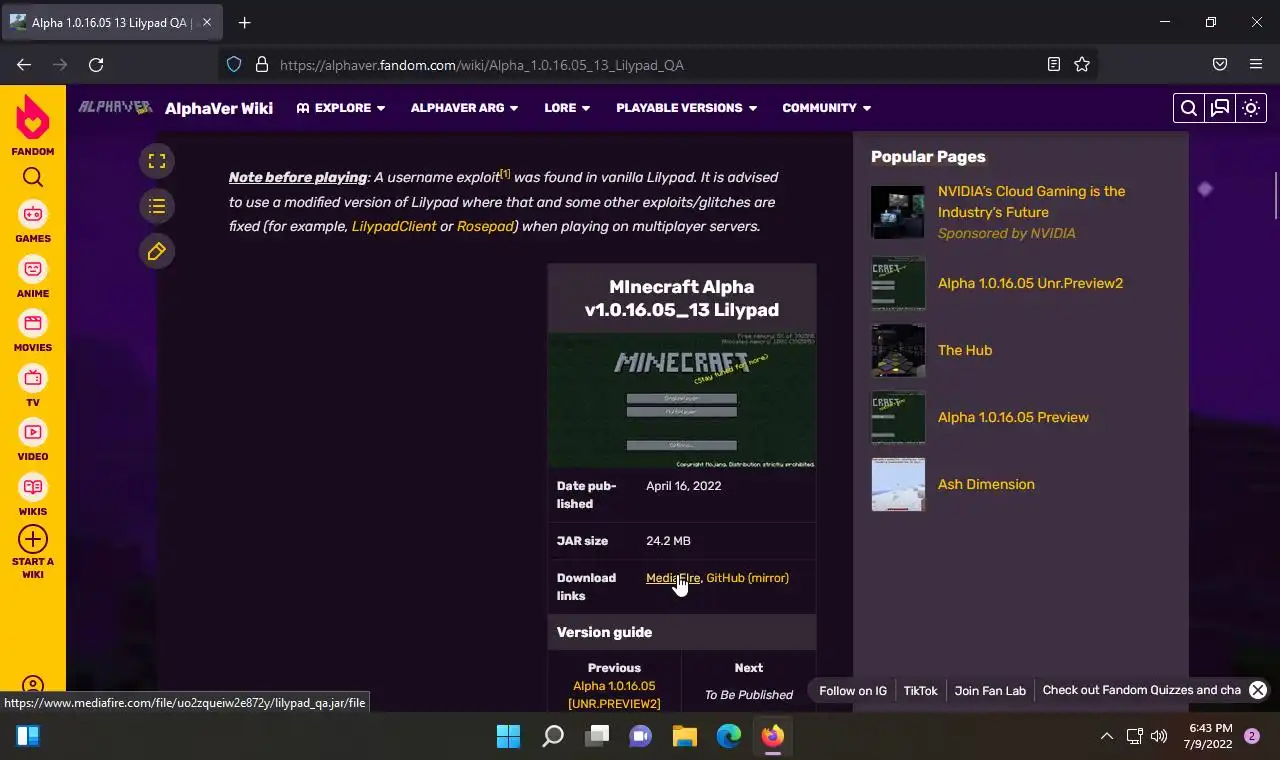This screenshot has height=760, width=1280.
Task: Click the footnote reference [1]
Action: click(505, 174)
